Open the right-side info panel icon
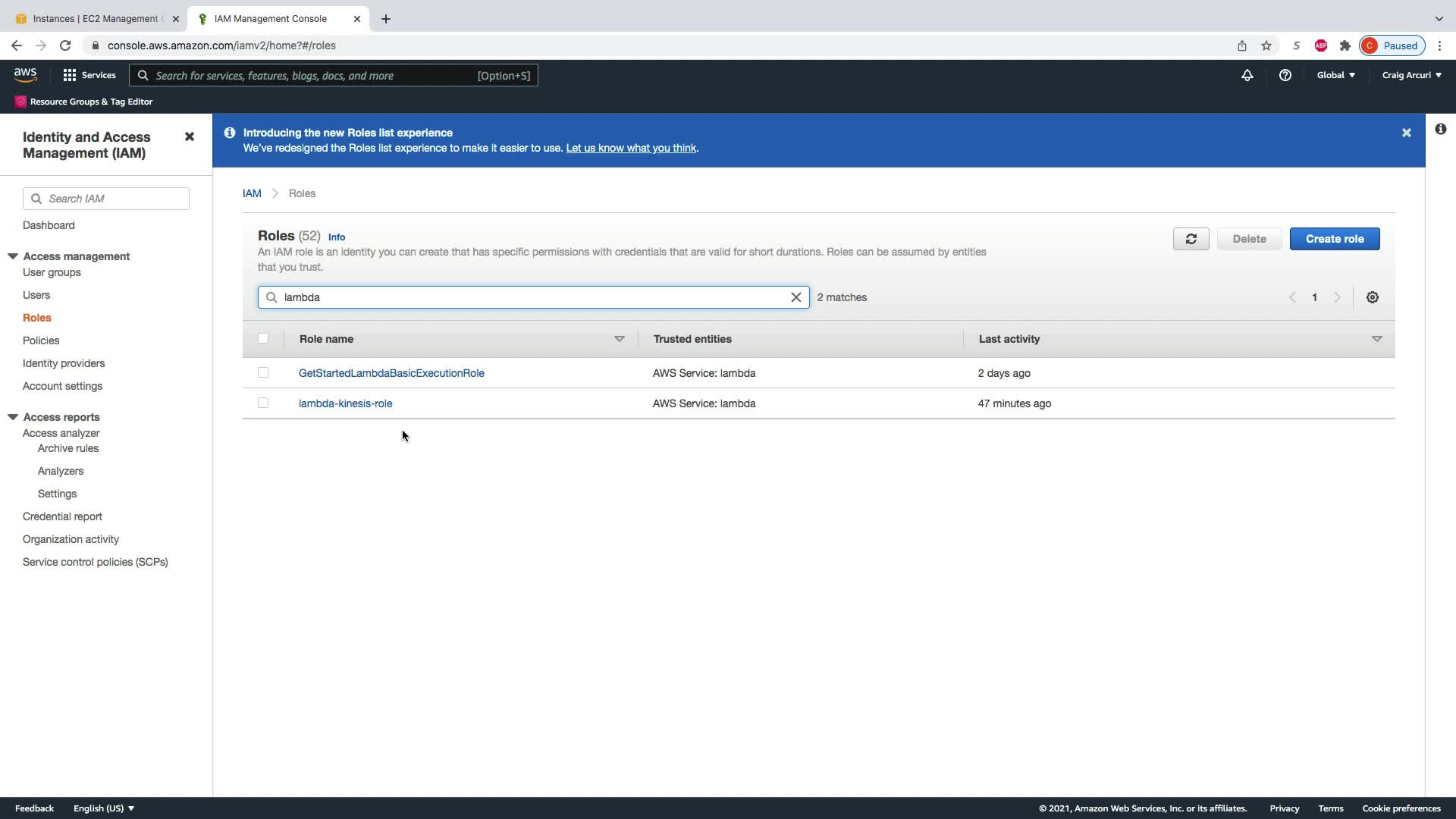1456x819 pixels. pyautogui.click(x=1440, y=129)
